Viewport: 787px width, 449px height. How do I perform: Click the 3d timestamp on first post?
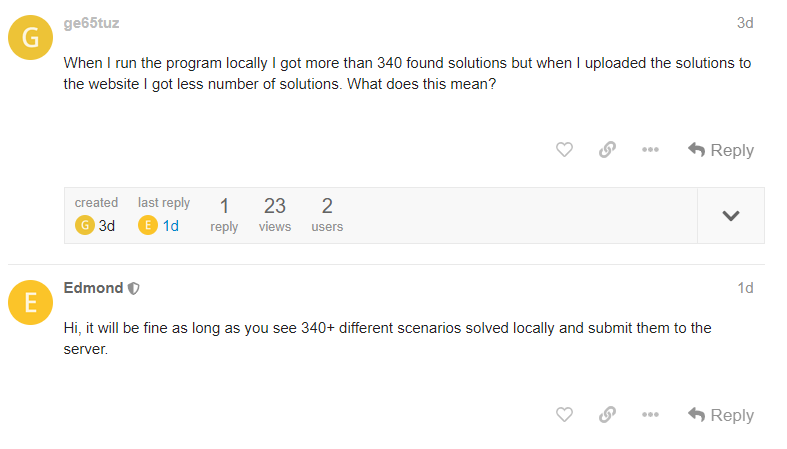[745, 23]
